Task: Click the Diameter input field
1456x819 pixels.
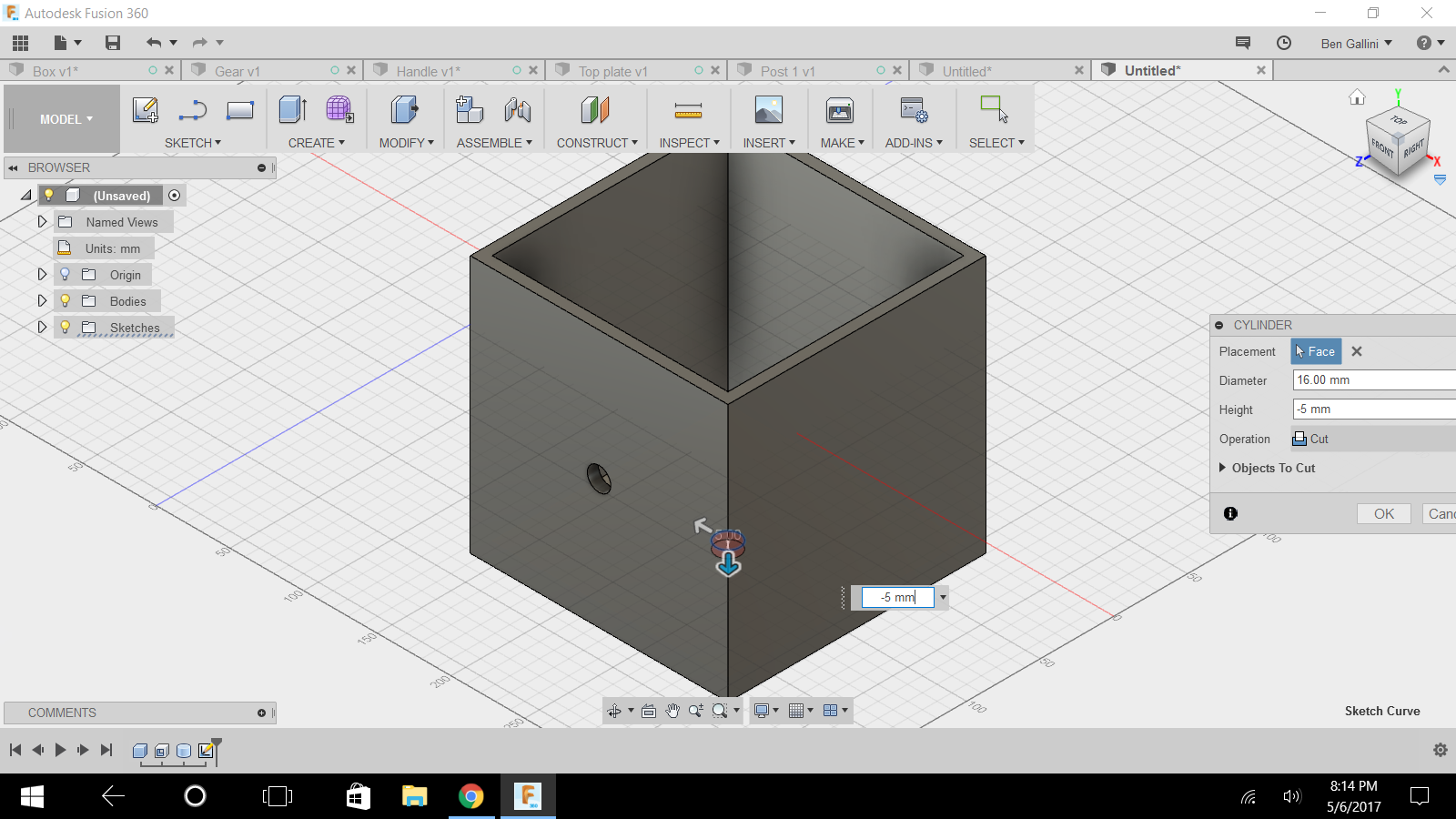Action: point(1374,380)
